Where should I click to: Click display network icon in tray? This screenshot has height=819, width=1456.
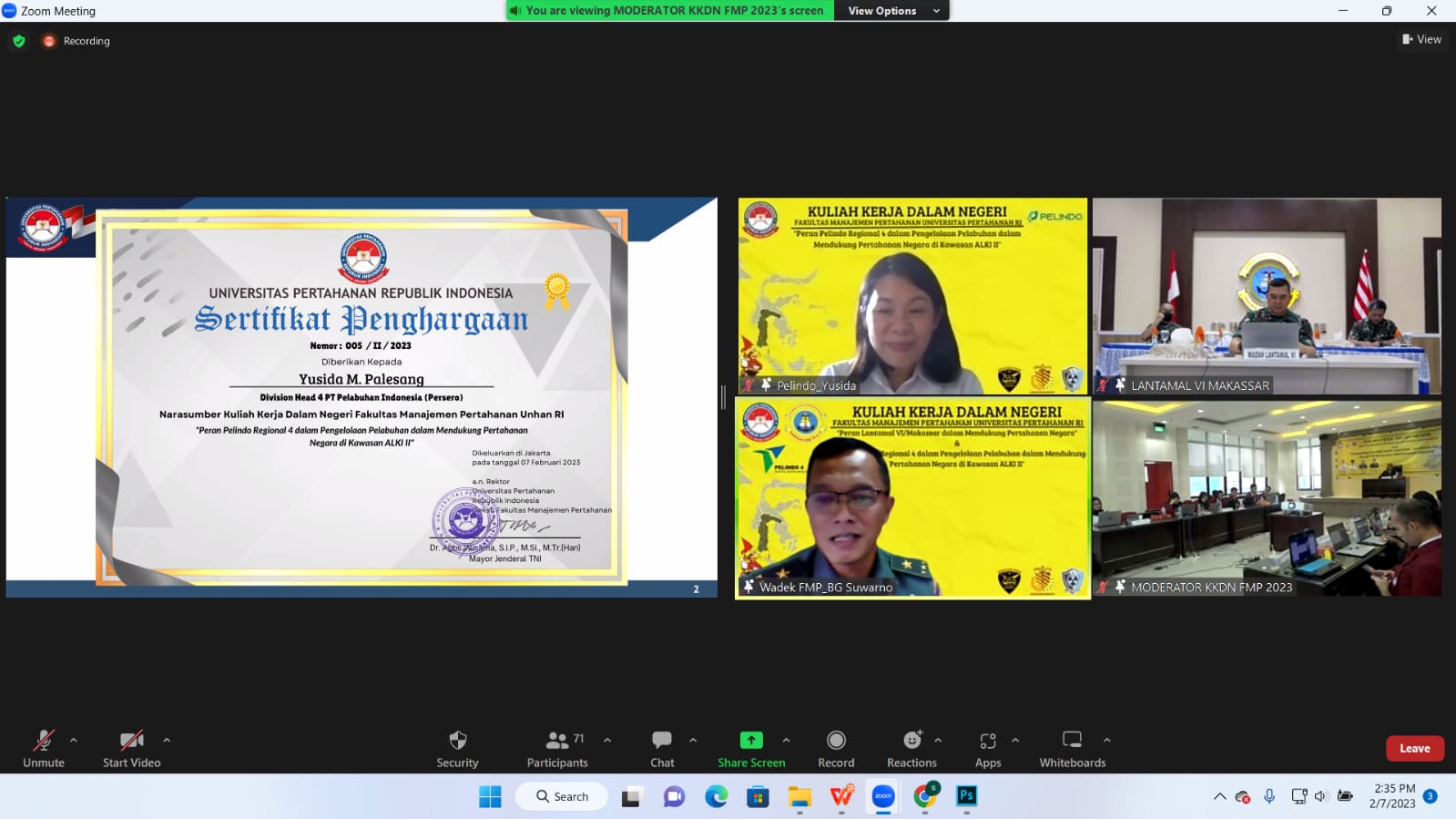coord(1299,797)
